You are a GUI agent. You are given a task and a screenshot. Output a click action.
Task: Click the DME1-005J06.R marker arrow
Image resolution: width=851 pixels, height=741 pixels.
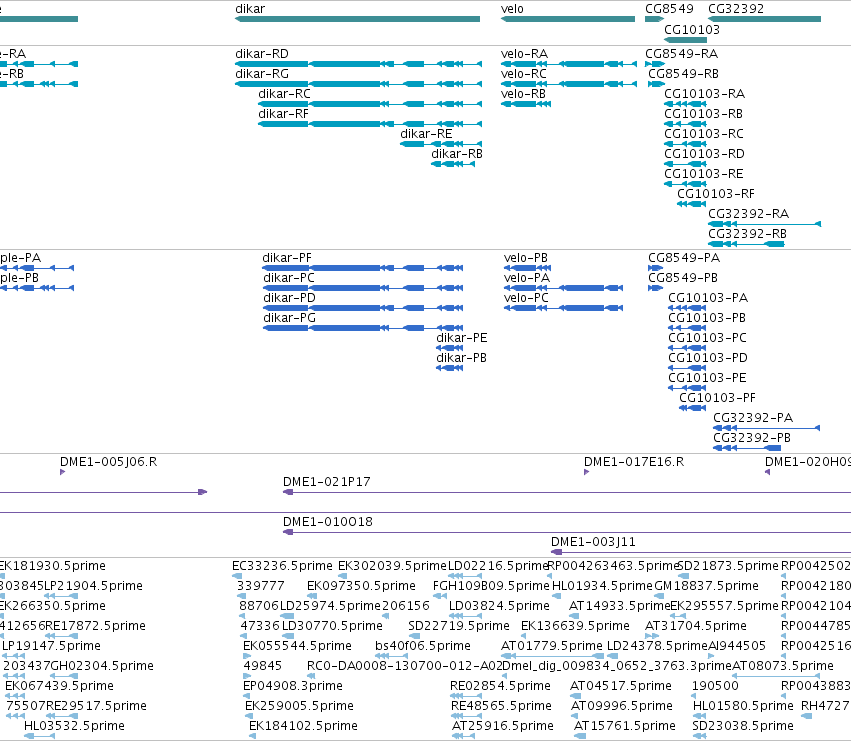click(x=62, y=472)
